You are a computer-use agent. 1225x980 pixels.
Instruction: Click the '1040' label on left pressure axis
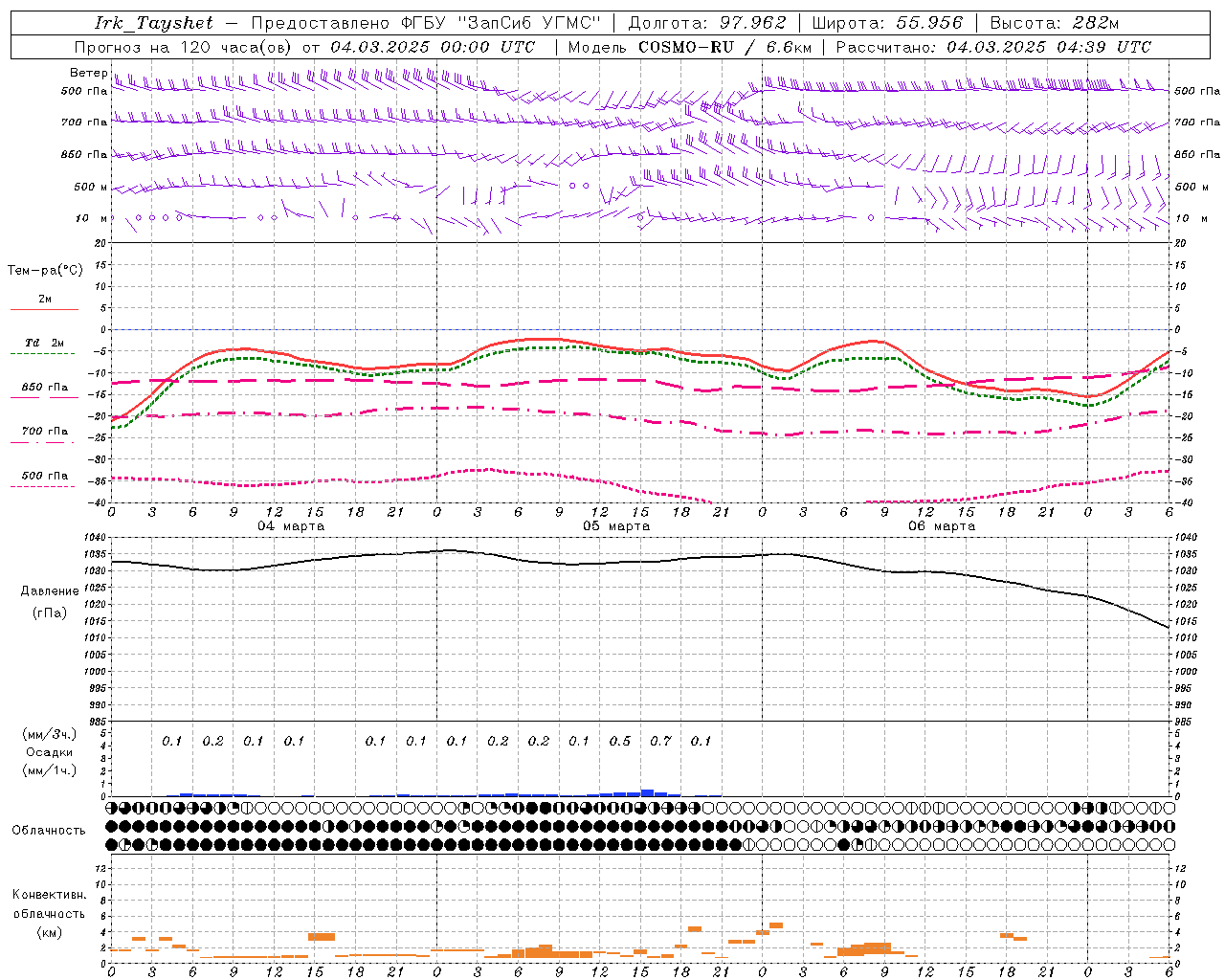click(95, 539)
